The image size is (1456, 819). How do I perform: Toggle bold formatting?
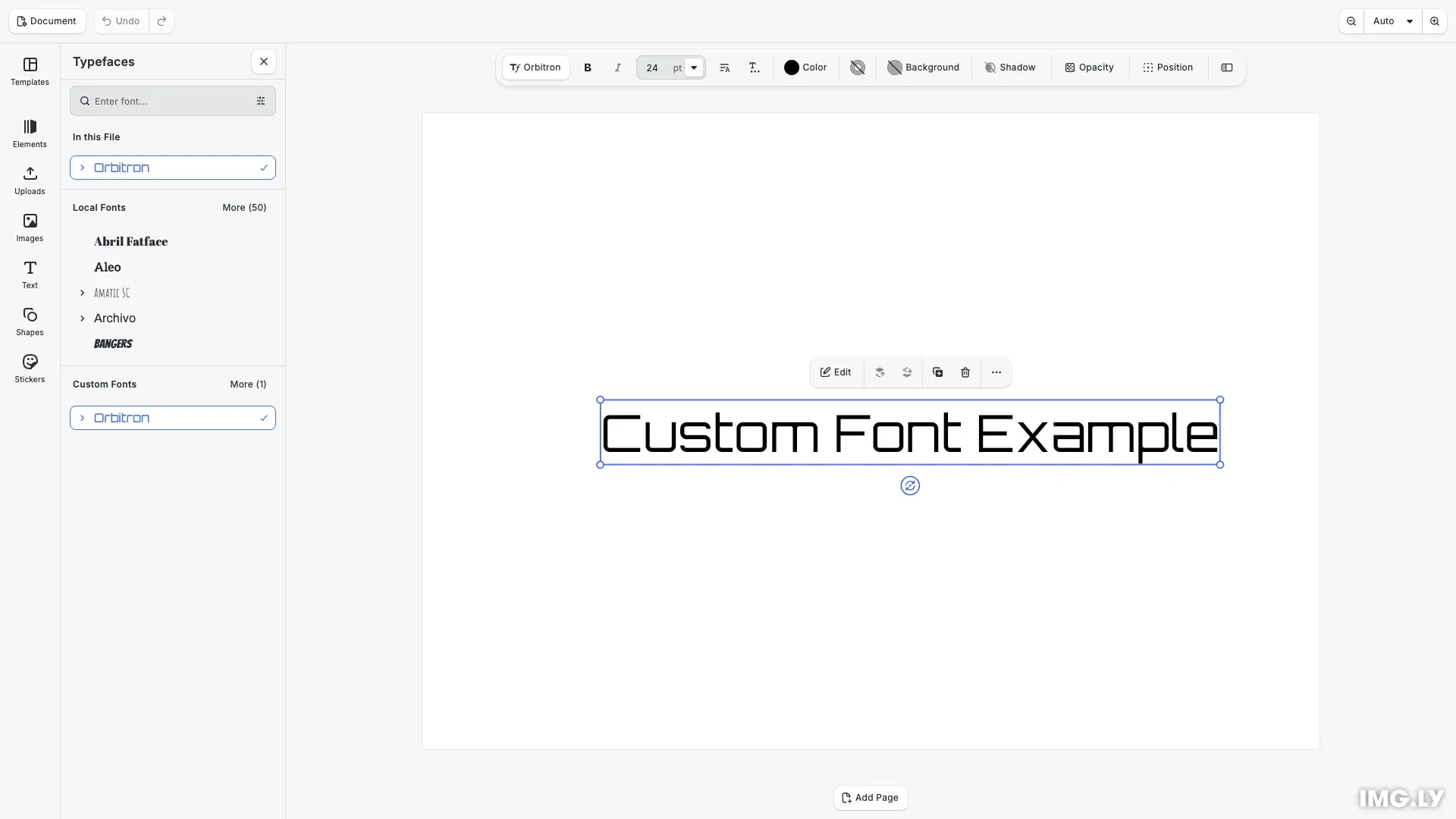click(588, 67)
